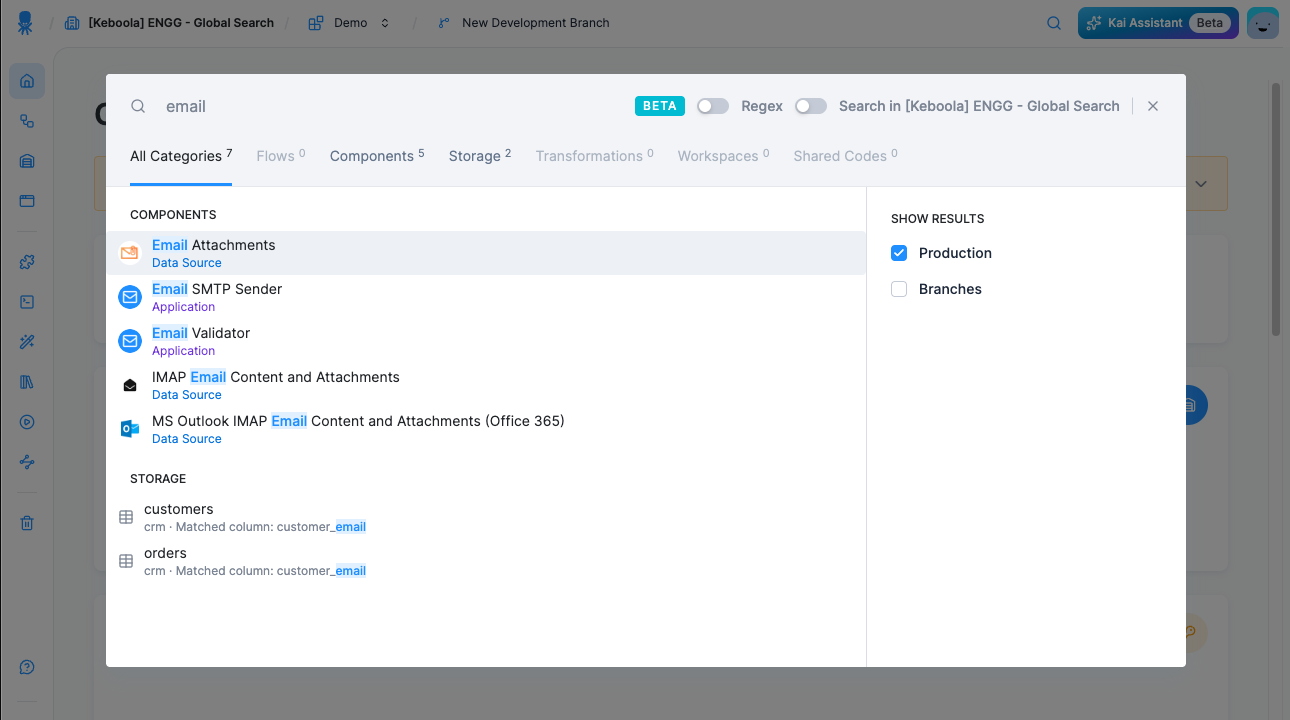1290x720 pixels.
Task: Check the Branches checkbox
Action: click(899, 289)
